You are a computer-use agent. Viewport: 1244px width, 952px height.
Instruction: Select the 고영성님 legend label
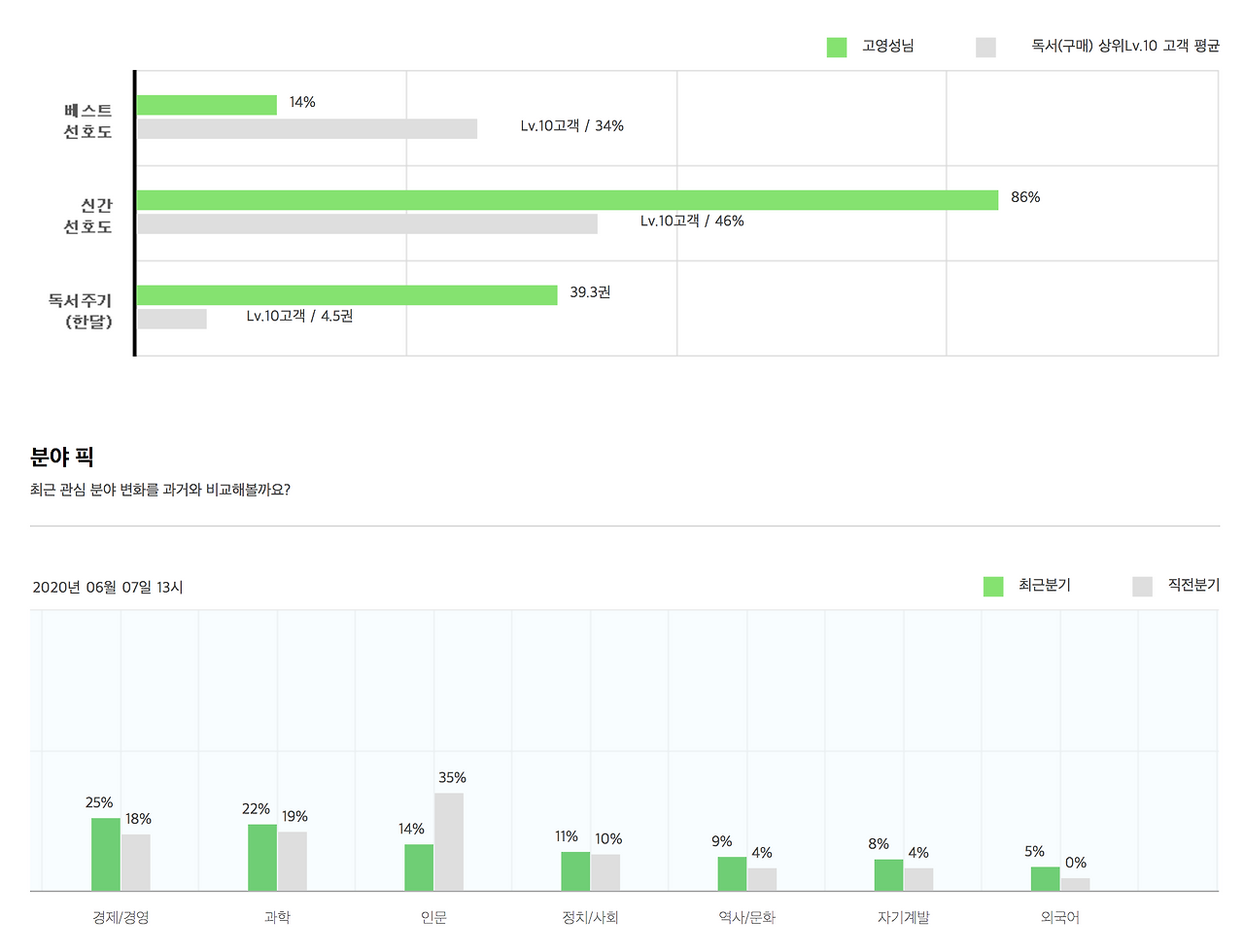point(888,46)
